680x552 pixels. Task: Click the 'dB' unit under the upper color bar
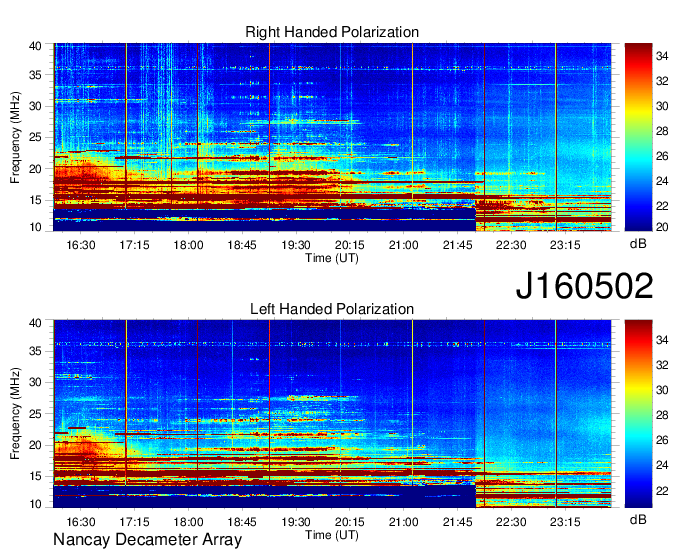(638, 244)
